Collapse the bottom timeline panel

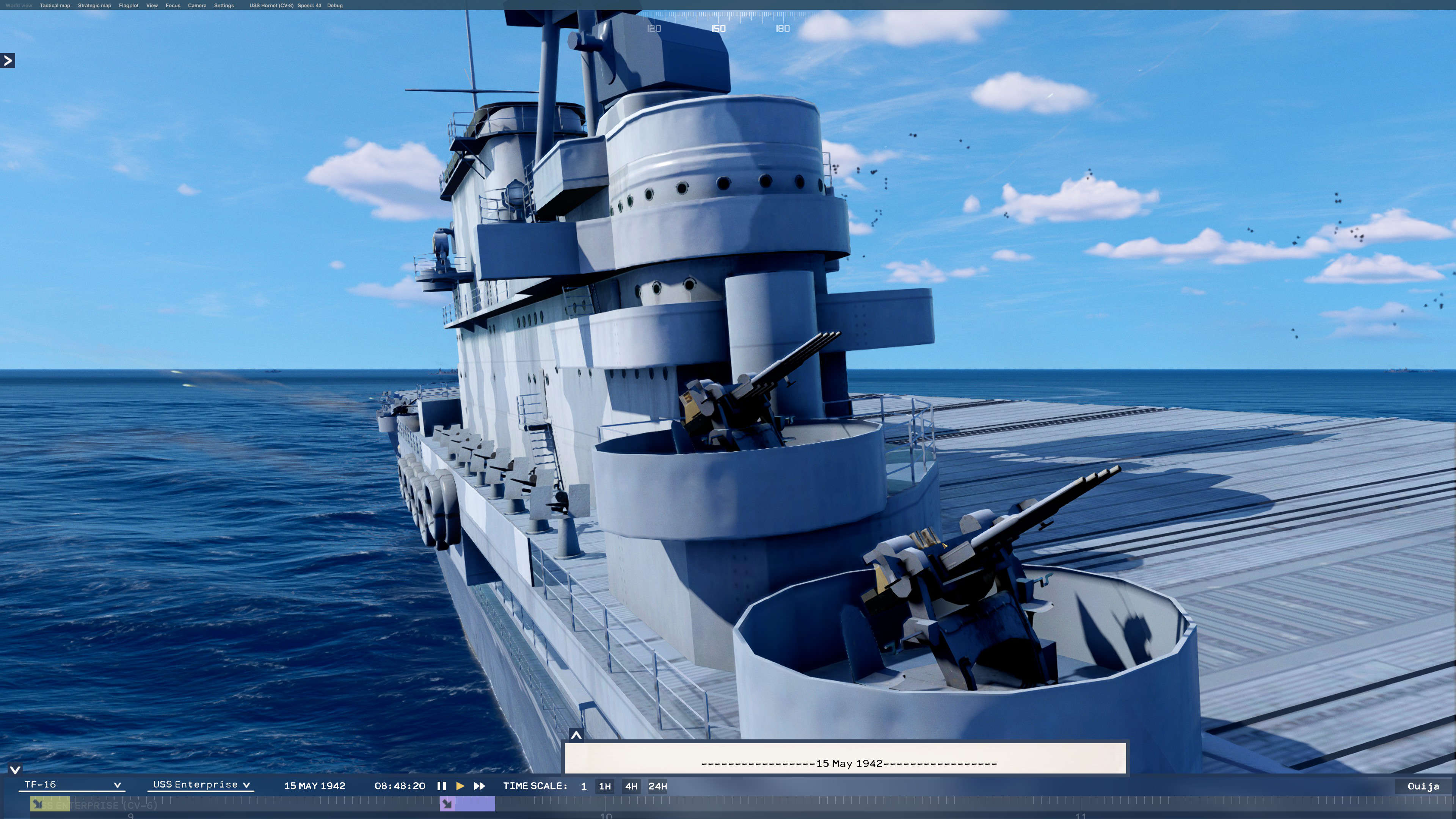pyautogui.click(x=14, y=769)
